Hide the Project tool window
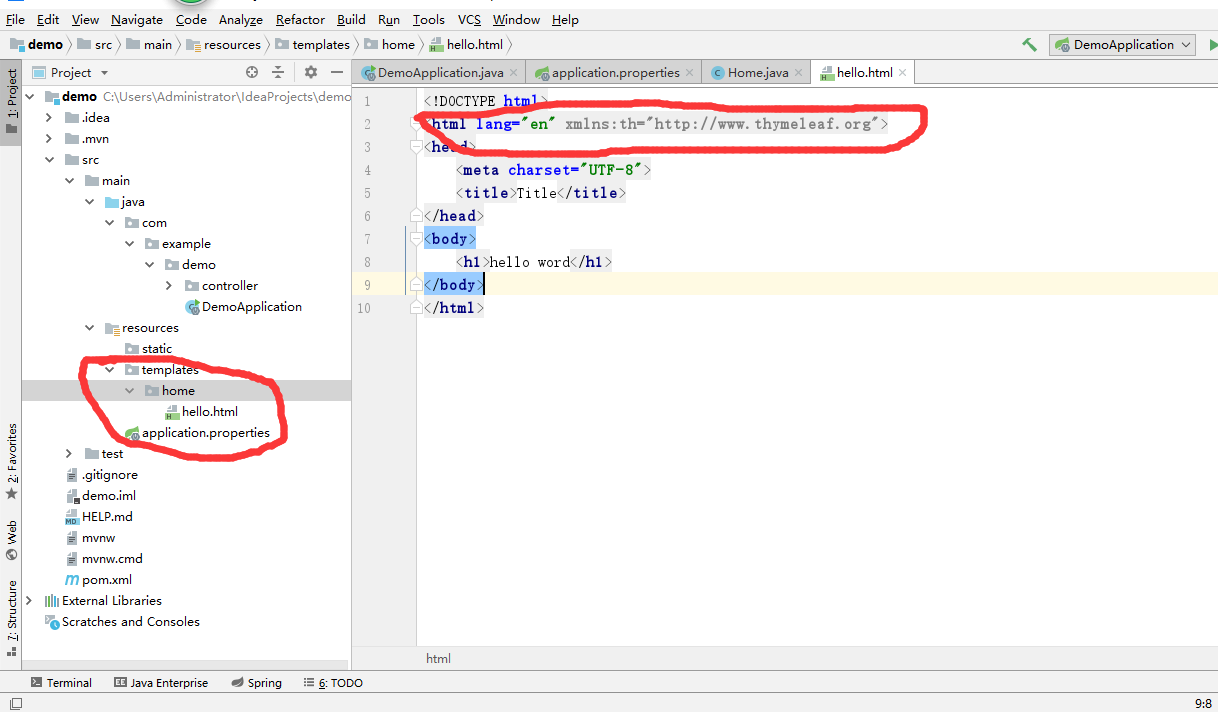Screen dimensions: 1218x712 click(x=337, y=72)
